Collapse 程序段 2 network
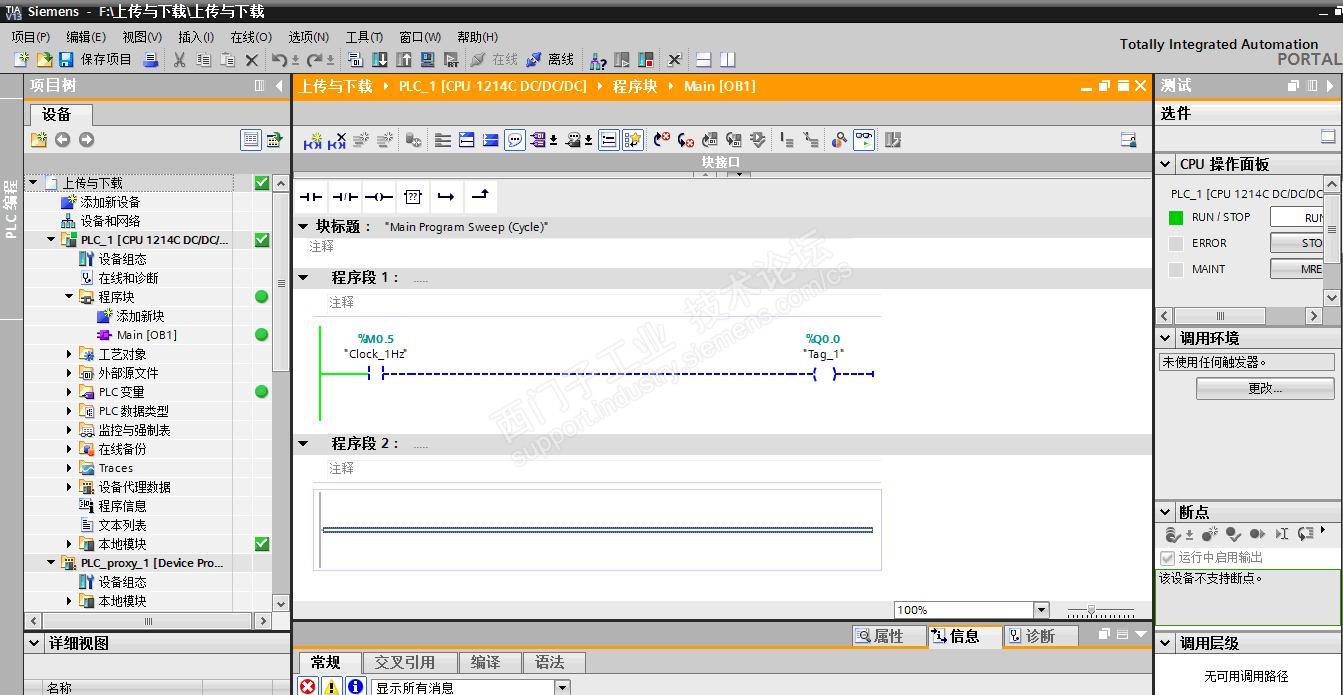The width and height of the screenshot is (1343, 695). pos(304,443)
